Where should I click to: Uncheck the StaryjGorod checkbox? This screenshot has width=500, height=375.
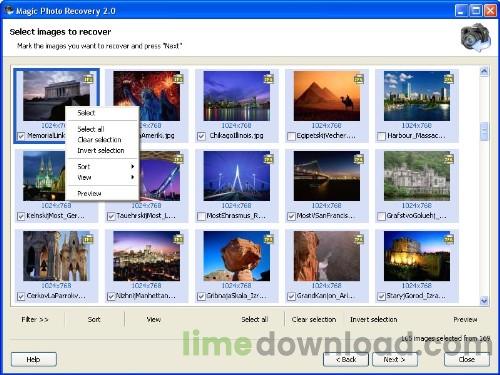pyautogui.click(x=381, y=296)
